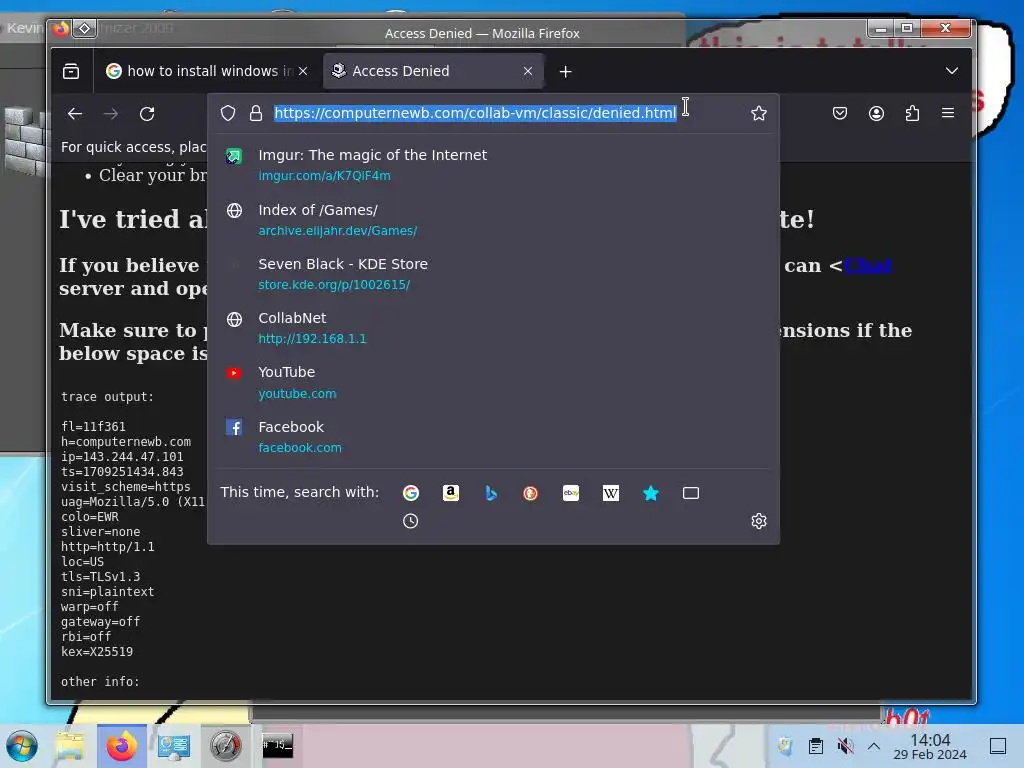Open Firefox account menu

tap(876, 113)
